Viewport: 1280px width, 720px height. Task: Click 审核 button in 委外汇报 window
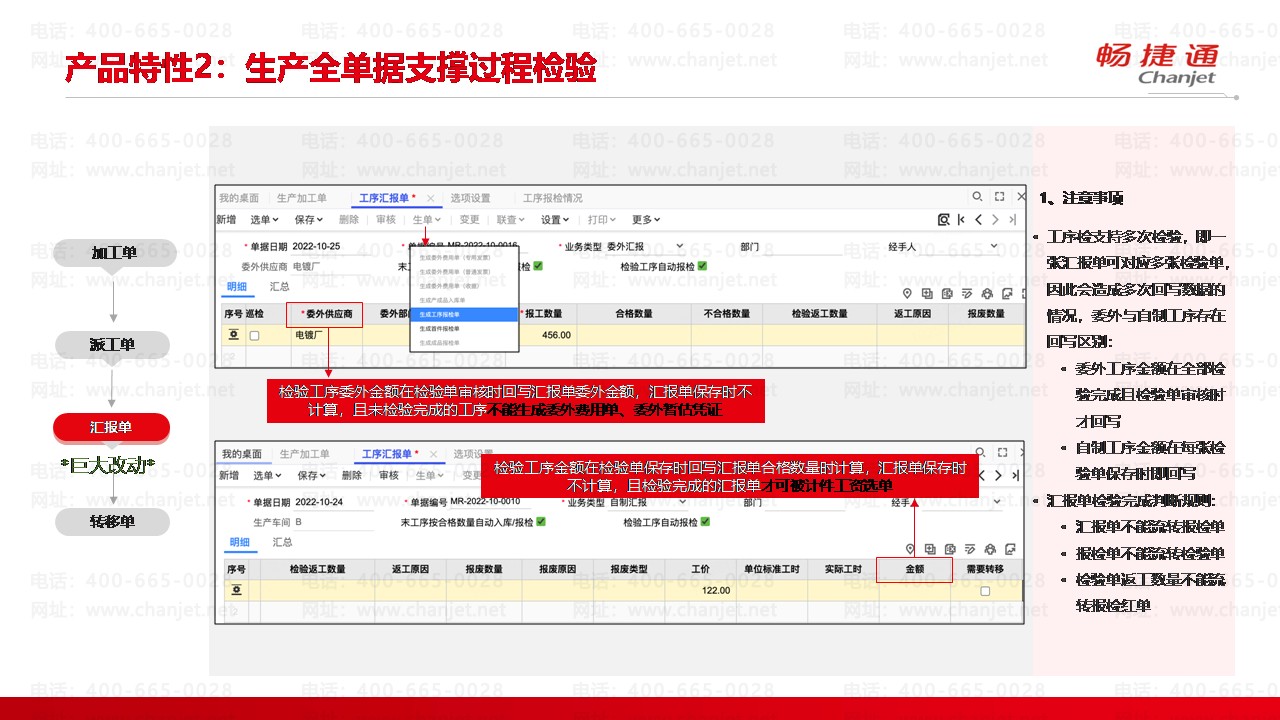tap(386, 220)
